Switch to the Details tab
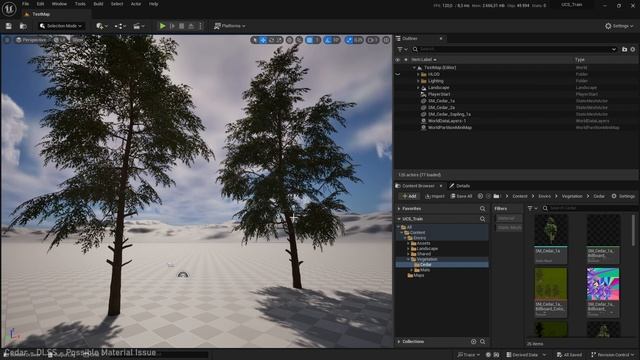Screen dimensions: 640x360 pos(460,186)
